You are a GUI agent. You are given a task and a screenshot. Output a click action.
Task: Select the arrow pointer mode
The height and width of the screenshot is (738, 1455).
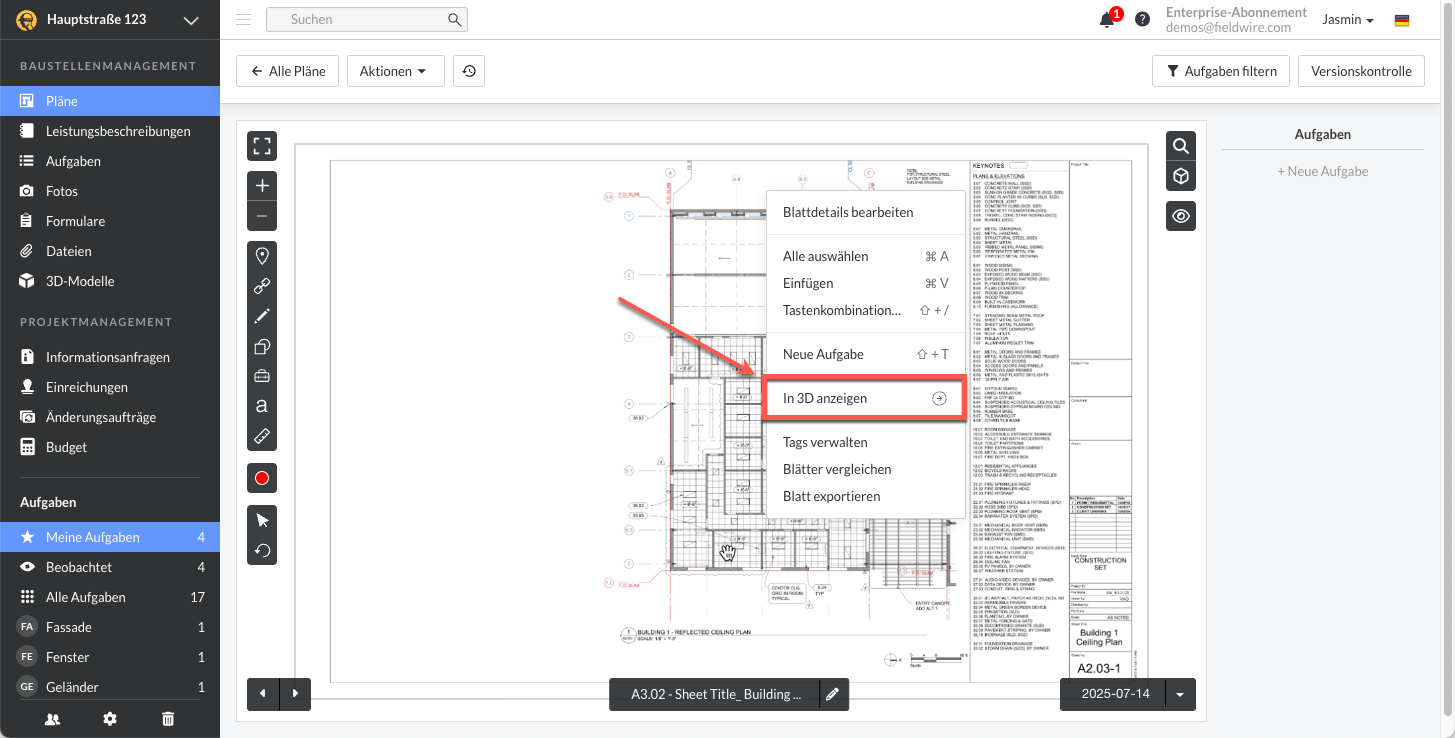coord(262,520)
